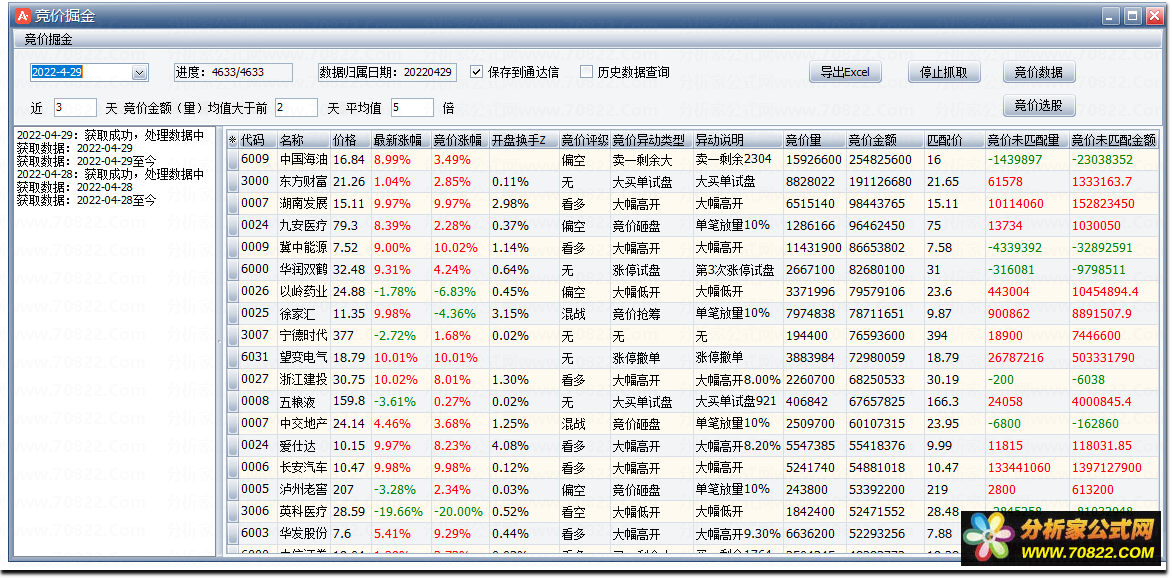Select the 英科医疗 name cell
The width and height of the screenshot is (1172, 578).
tap(303, 511)
